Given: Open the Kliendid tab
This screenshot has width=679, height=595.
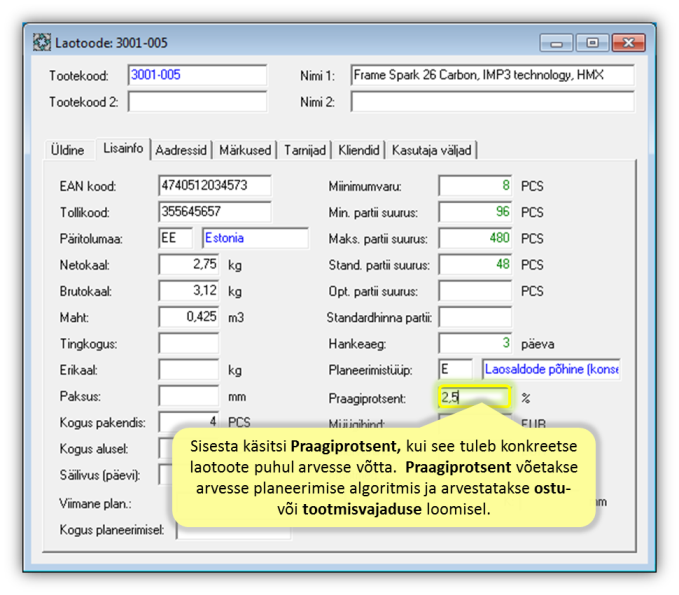Looking at the screenshot, I should 359,150.
